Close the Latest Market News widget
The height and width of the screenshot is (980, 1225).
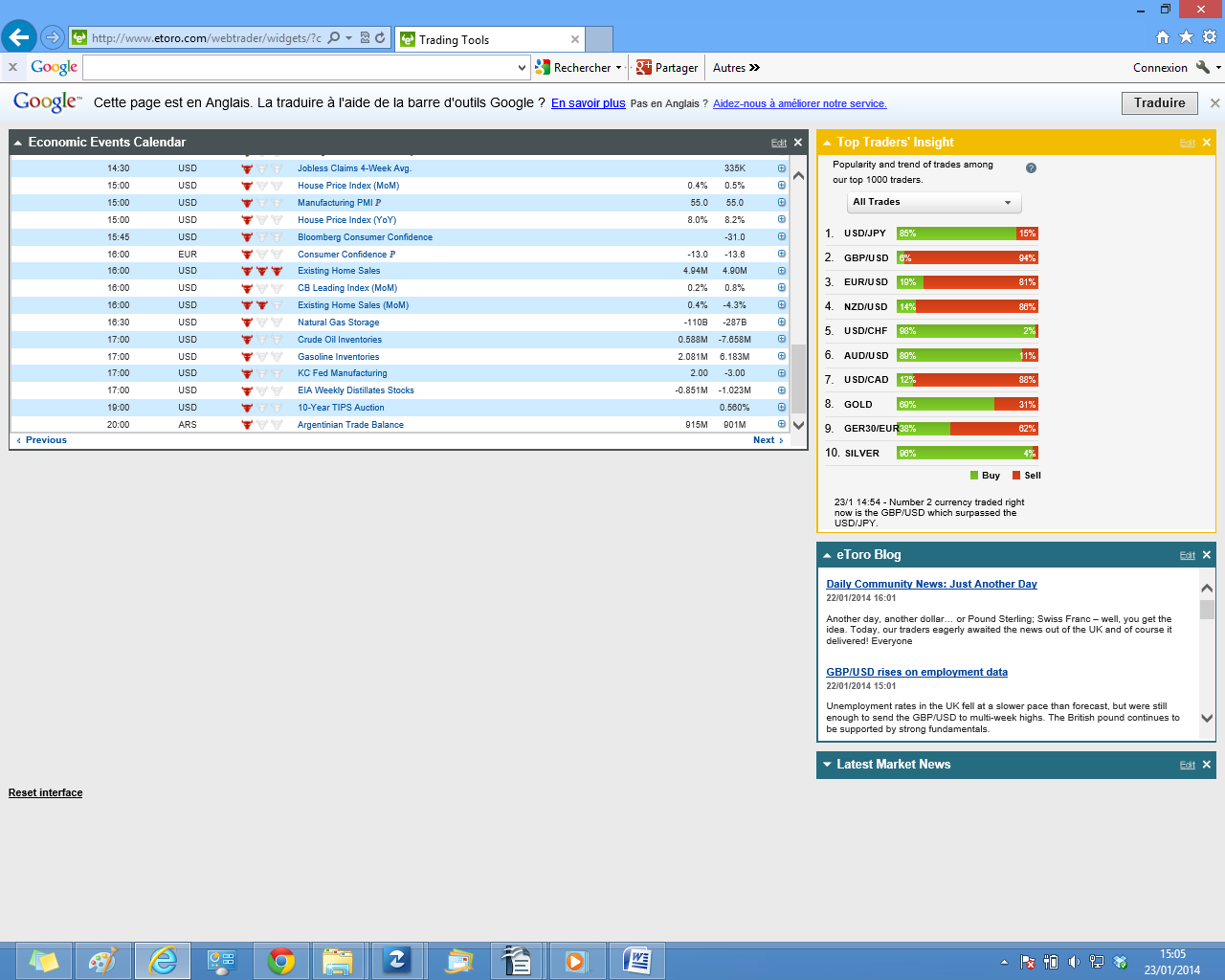click(x=1206, y=765)
